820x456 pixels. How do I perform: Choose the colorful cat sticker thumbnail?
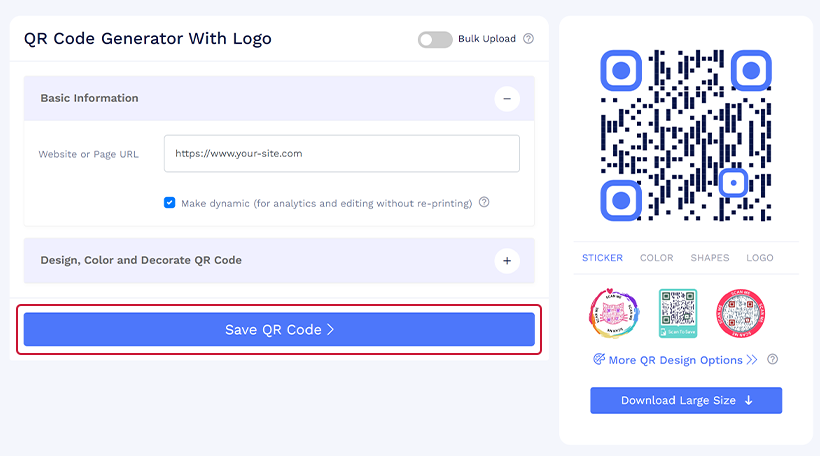click(x=614, y=313)
